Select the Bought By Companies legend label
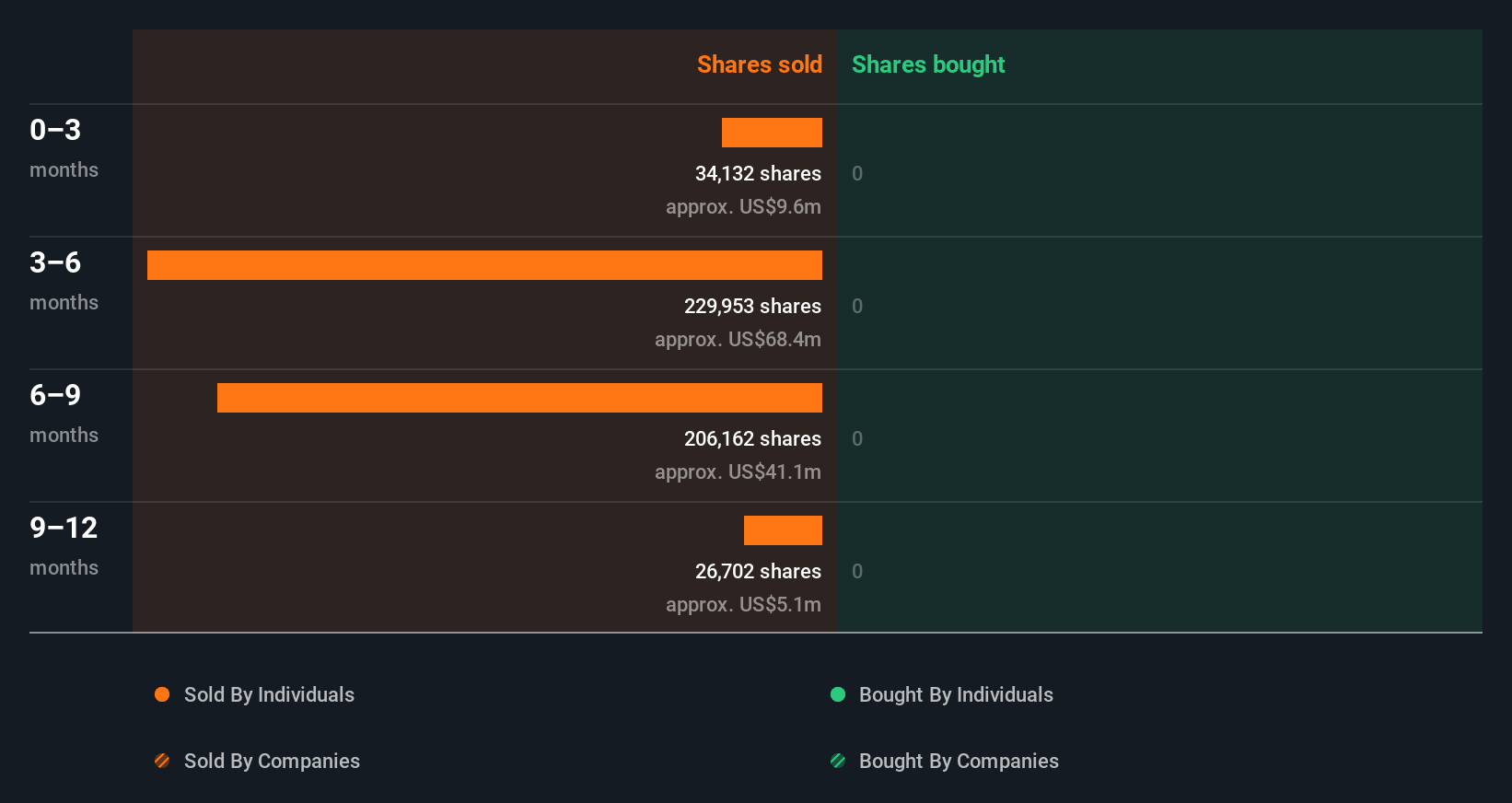 tap(959, 762)
